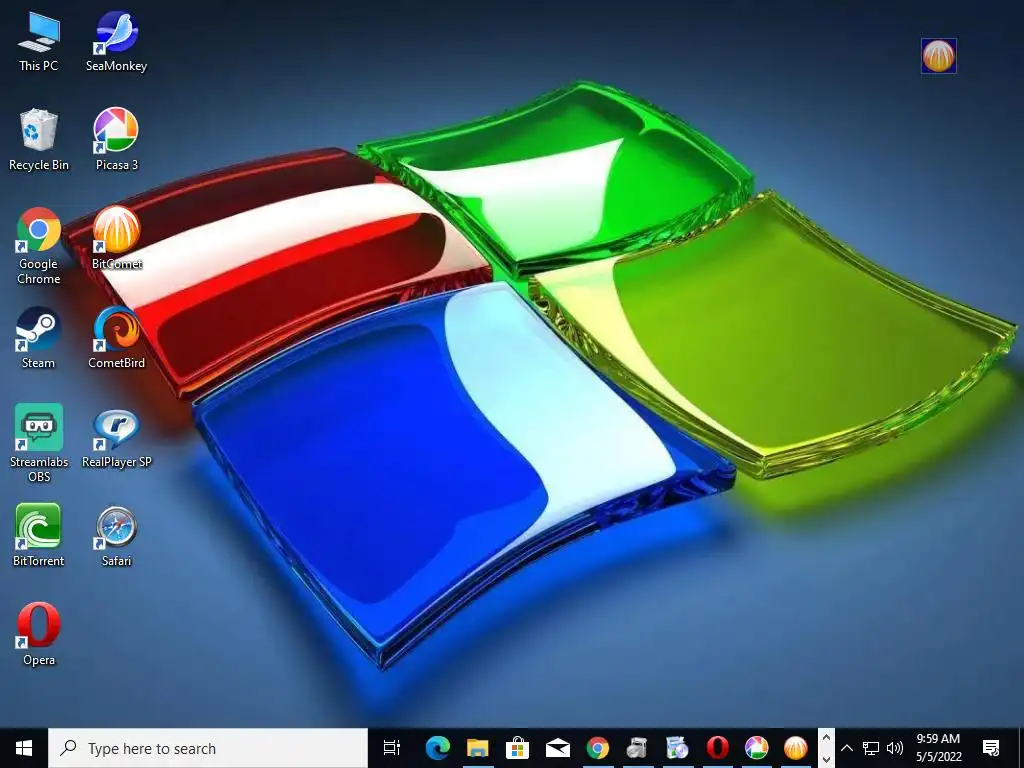1024x768 pixels.
Task: Select the Steam desktop shortcut
Action: pos(39,338)
